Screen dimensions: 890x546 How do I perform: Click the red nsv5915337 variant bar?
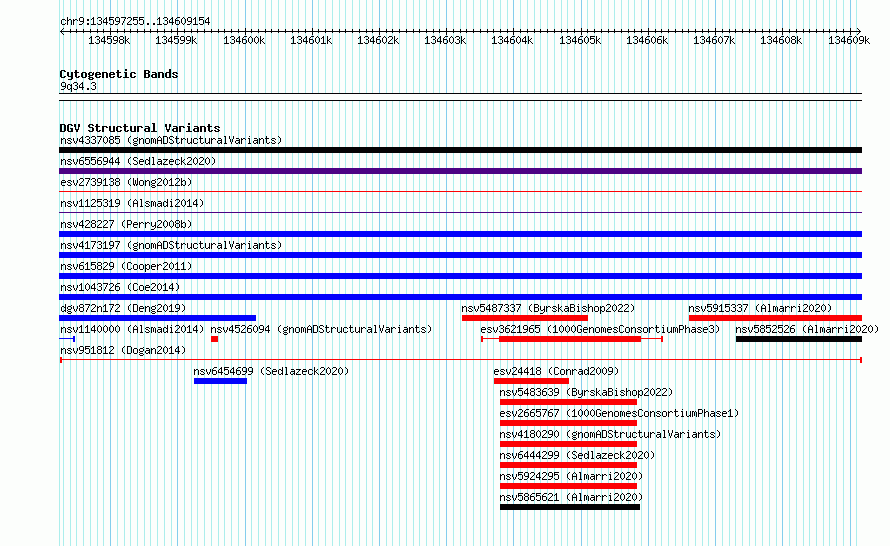click(775, 318)
